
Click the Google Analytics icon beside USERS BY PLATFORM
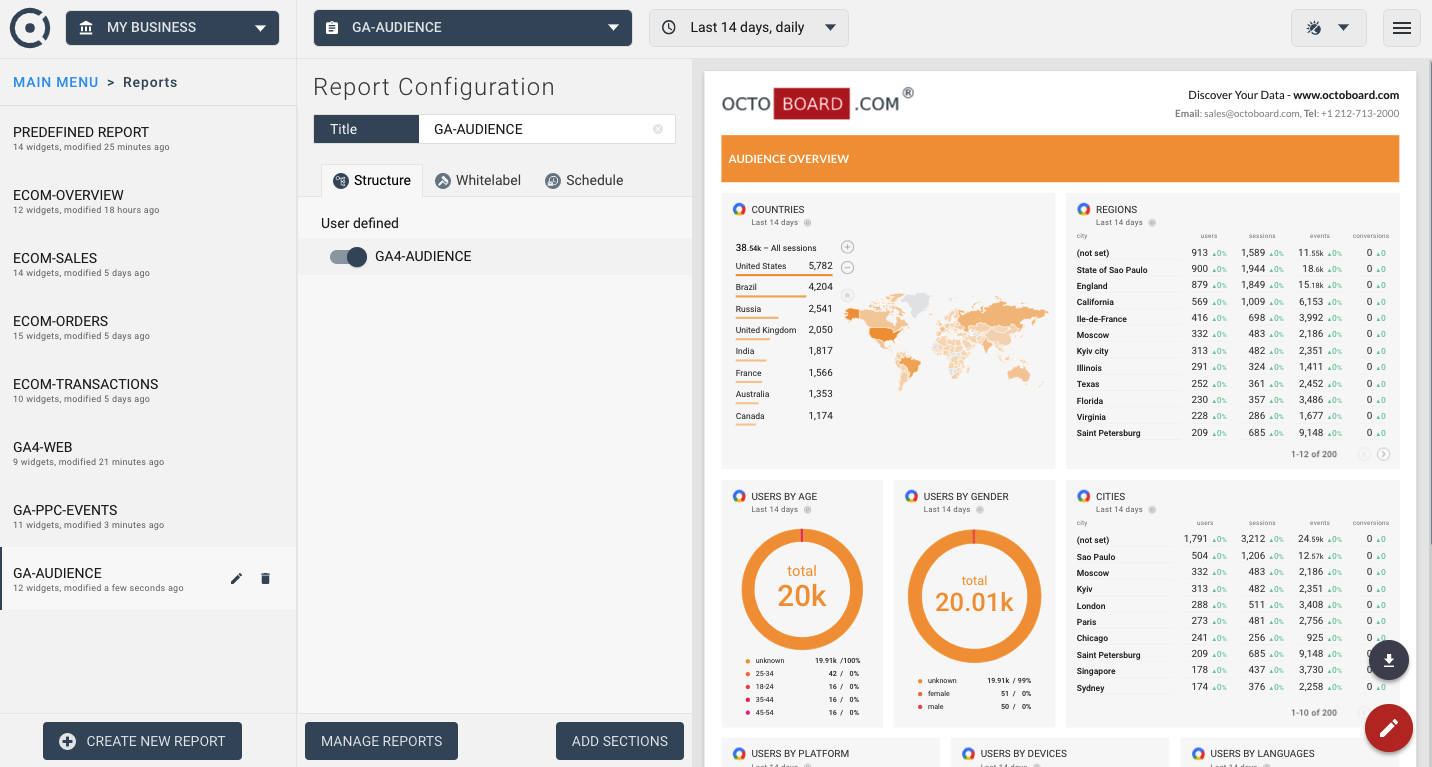point(739,754)
